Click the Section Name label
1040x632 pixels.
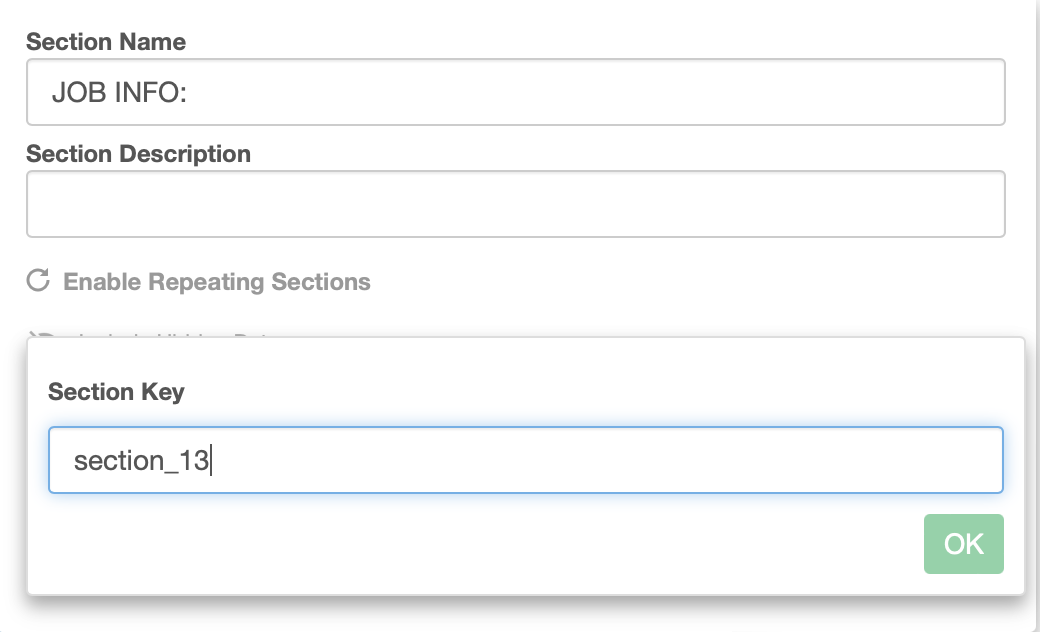(104, 42)
